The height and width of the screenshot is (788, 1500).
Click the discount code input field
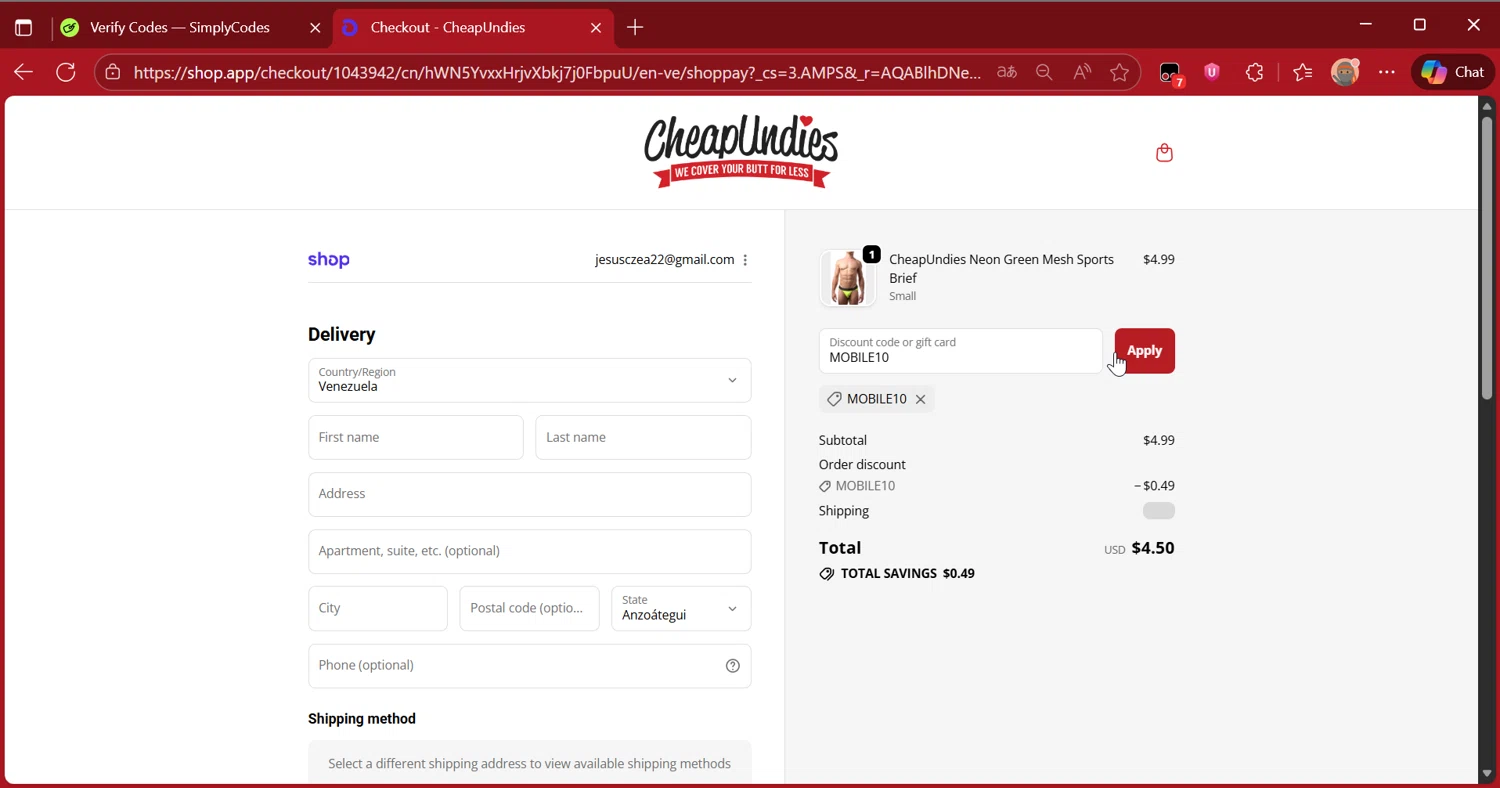click(x=960, y=351)
